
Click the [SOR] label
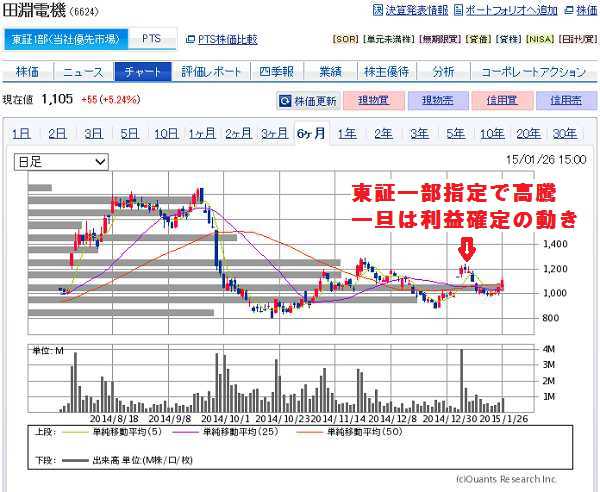click(346, 39)
